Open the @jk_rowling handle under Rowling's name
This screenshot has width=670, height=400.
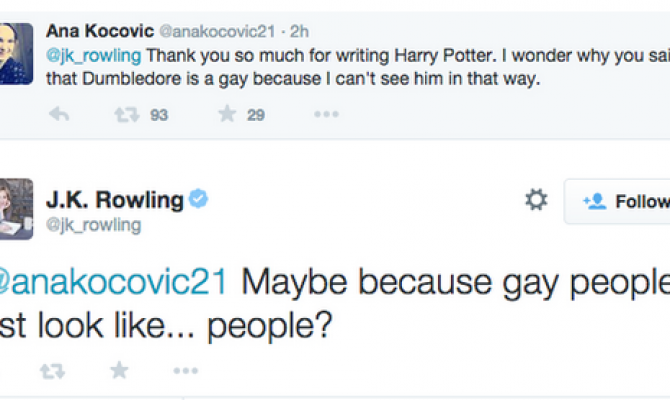[x=93, y=226]
